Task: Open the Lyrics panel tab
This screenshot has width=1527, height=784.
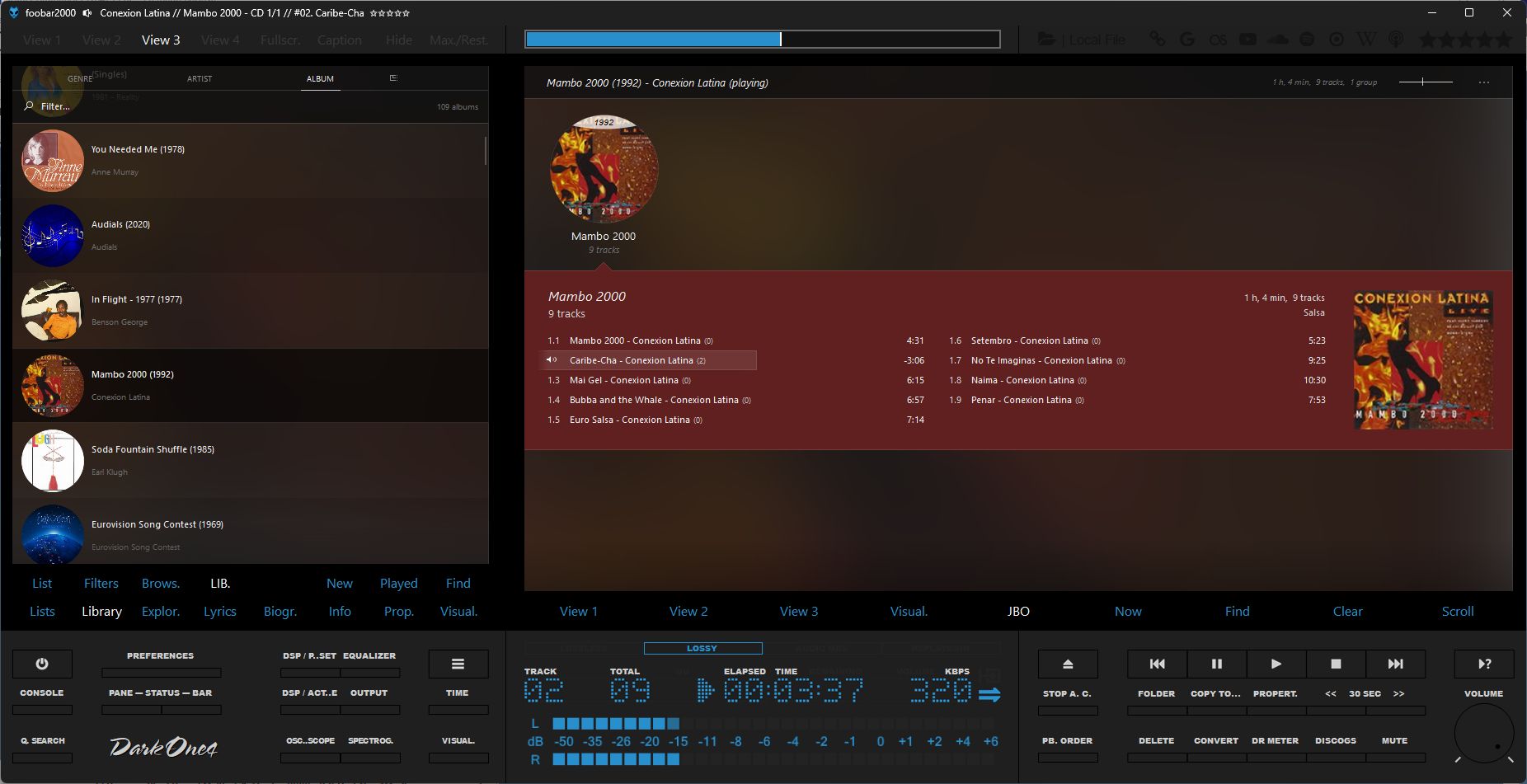Action: [x=220, y=612]
